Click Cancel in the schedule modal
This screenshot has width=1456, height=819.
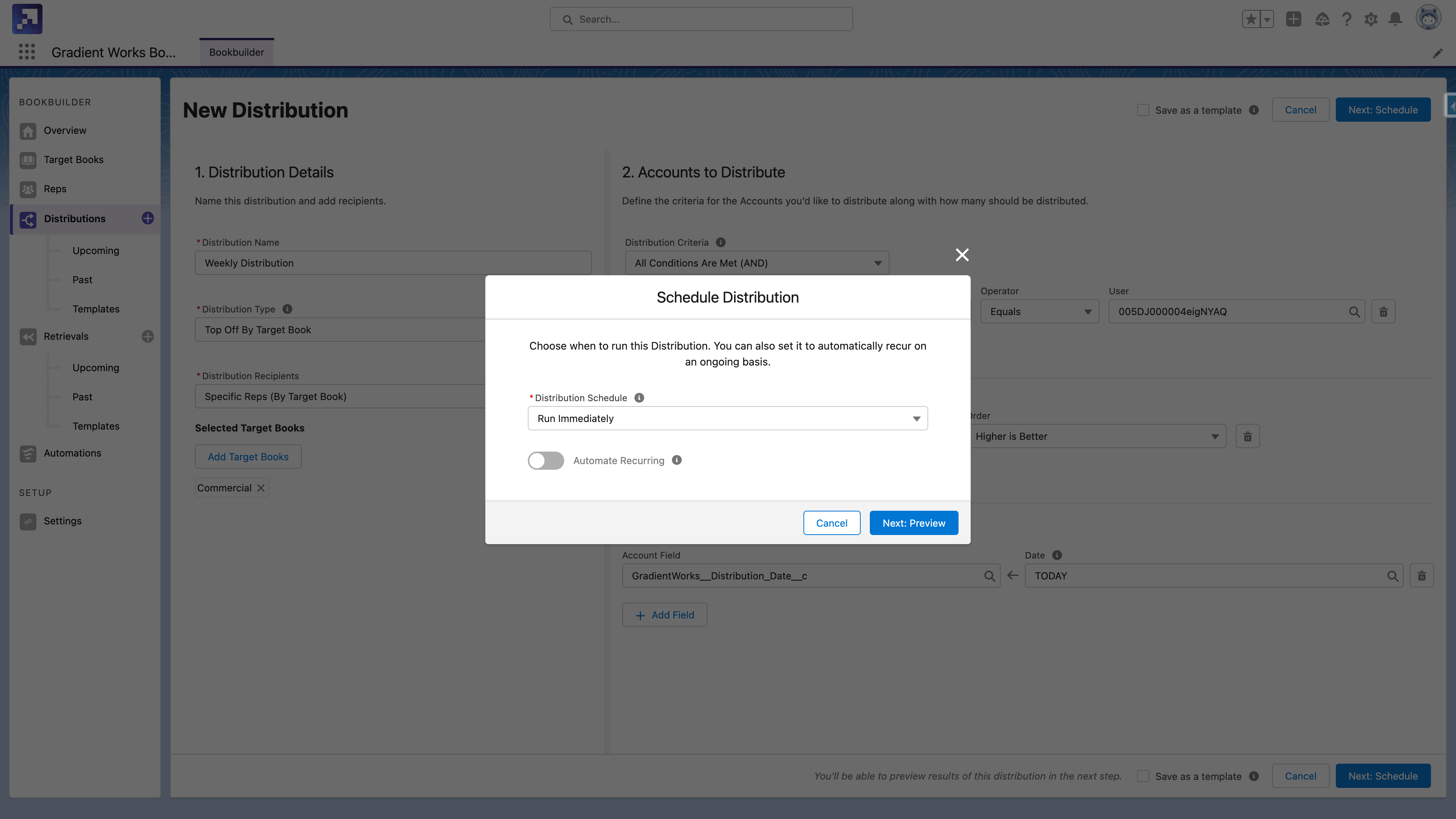pyautogui.click(x=832, y=523)
